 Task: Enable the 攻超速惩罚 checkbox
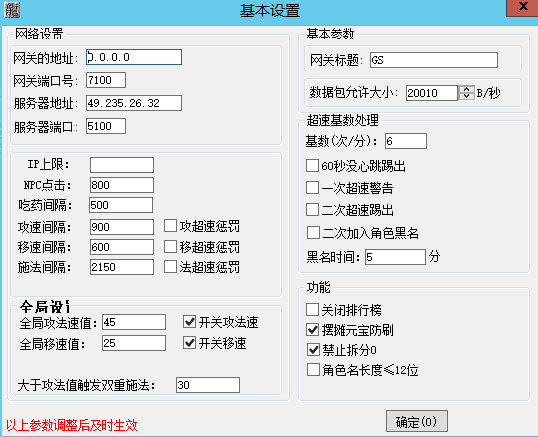[170, 226]
